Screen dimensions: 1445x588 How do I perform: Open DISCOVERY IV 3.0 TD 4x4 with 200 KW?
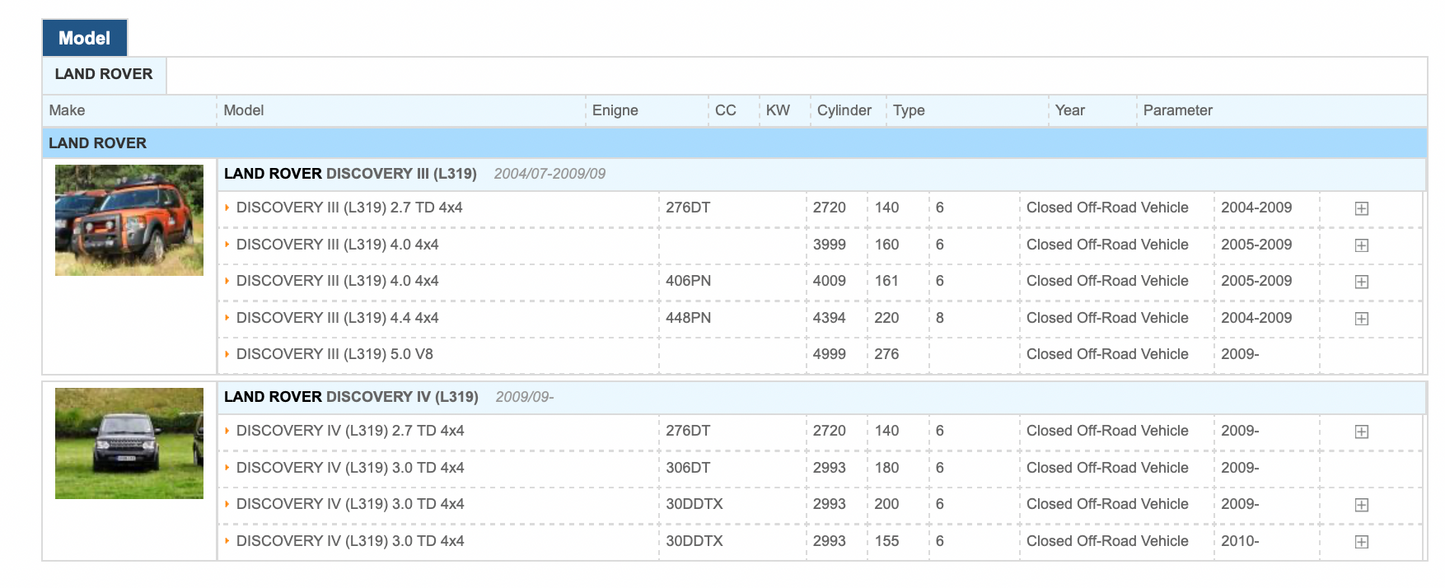pyautogui.click(x=350, y=504)
